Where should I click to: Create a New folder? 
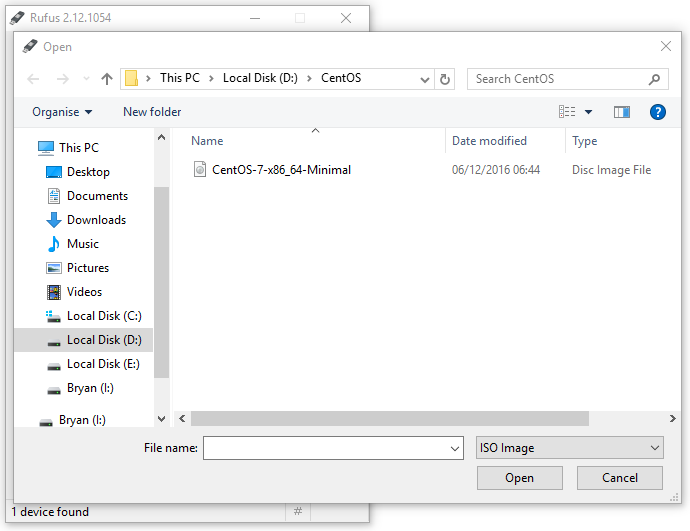click(152, 112)
